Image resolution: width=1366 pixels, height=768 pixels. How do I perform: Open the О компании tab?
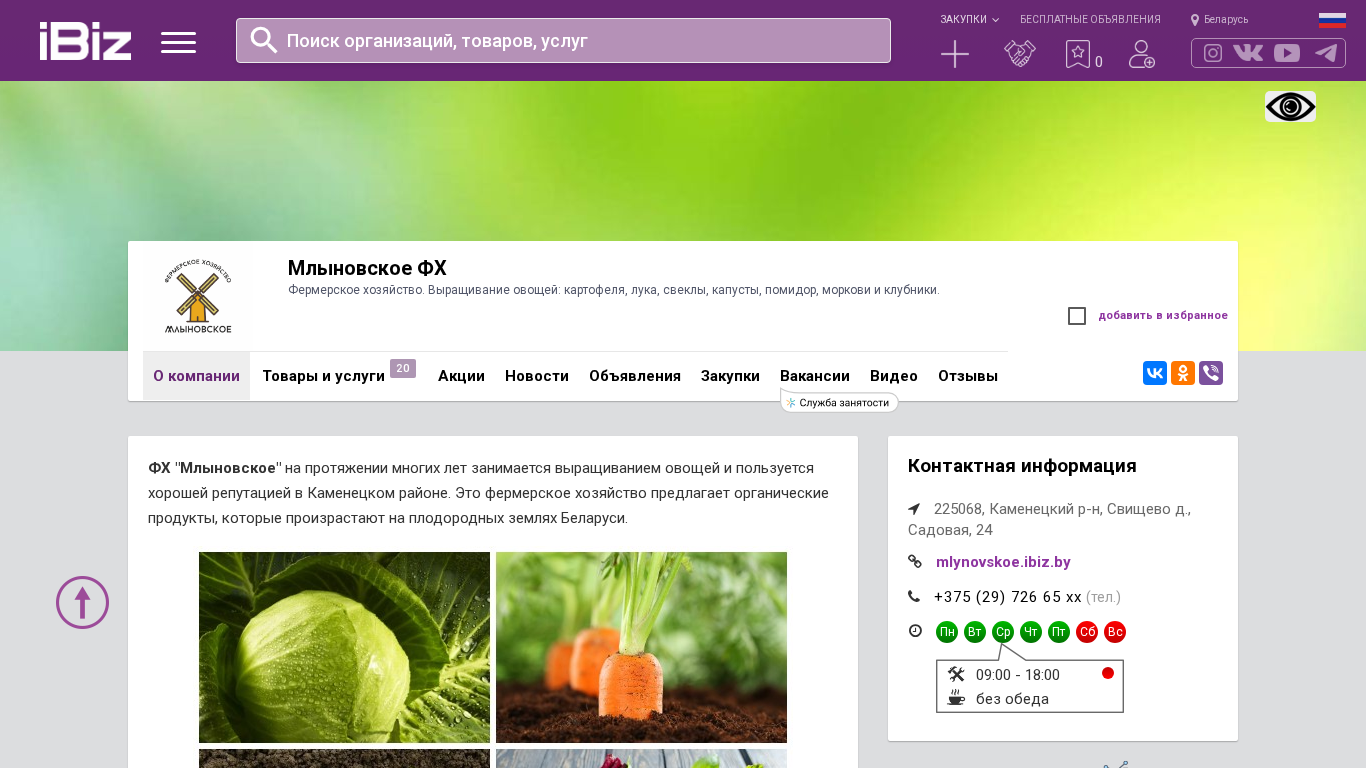pyautogui.click(x=196, y=376)
